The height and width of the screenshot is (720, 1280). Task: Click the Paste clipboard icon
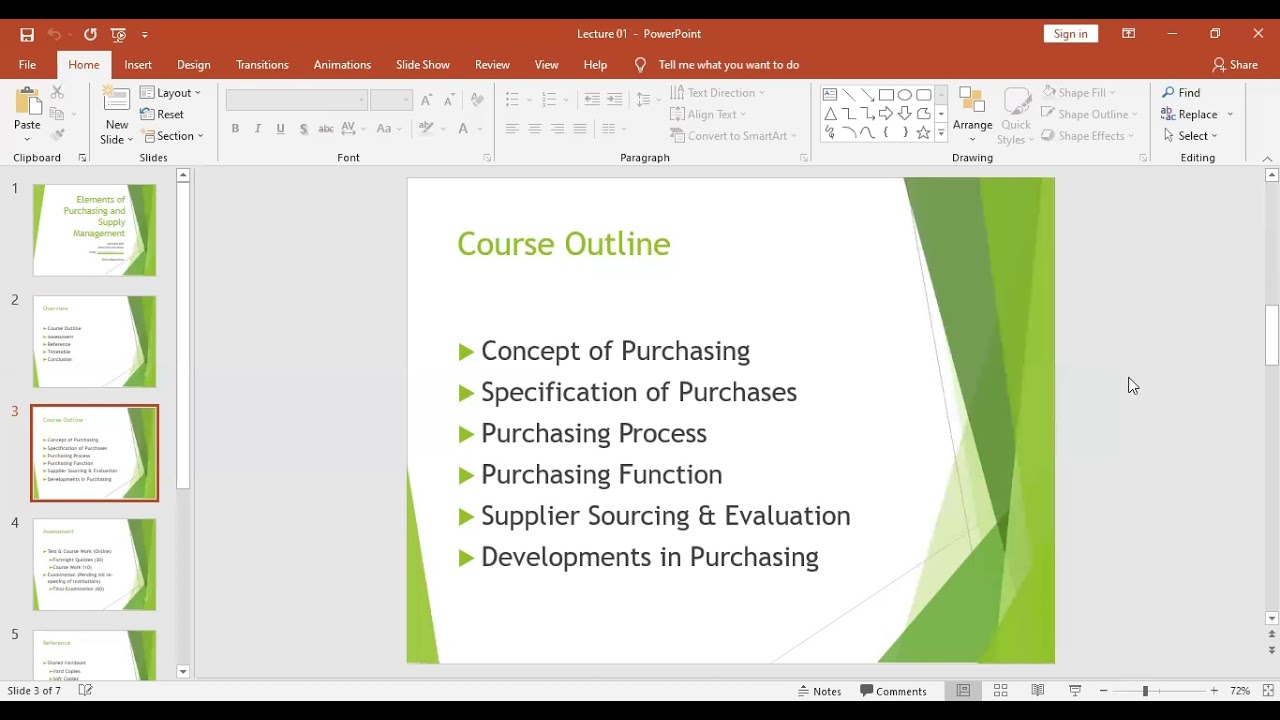[27, 102]
